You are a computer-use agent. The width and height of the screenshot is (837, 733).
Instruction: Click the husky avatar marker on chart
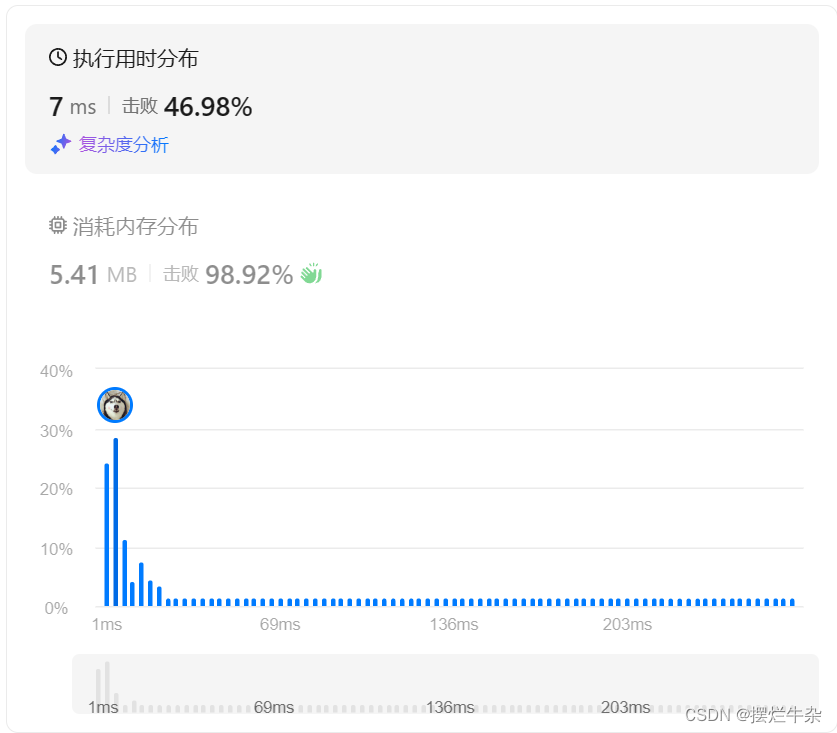click(115, 405)
